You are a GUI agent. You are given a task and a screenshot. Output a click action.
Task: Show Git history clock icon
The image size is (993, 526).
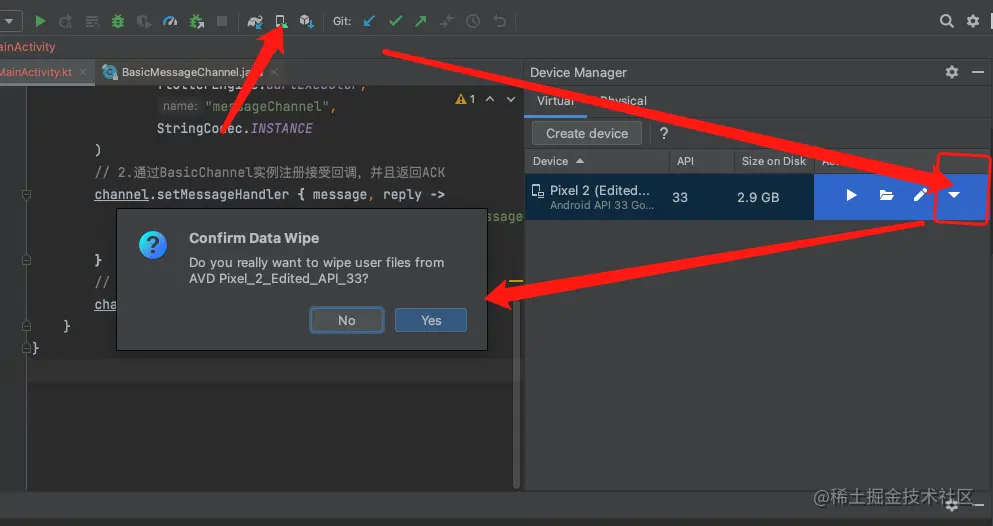(473, 22)
